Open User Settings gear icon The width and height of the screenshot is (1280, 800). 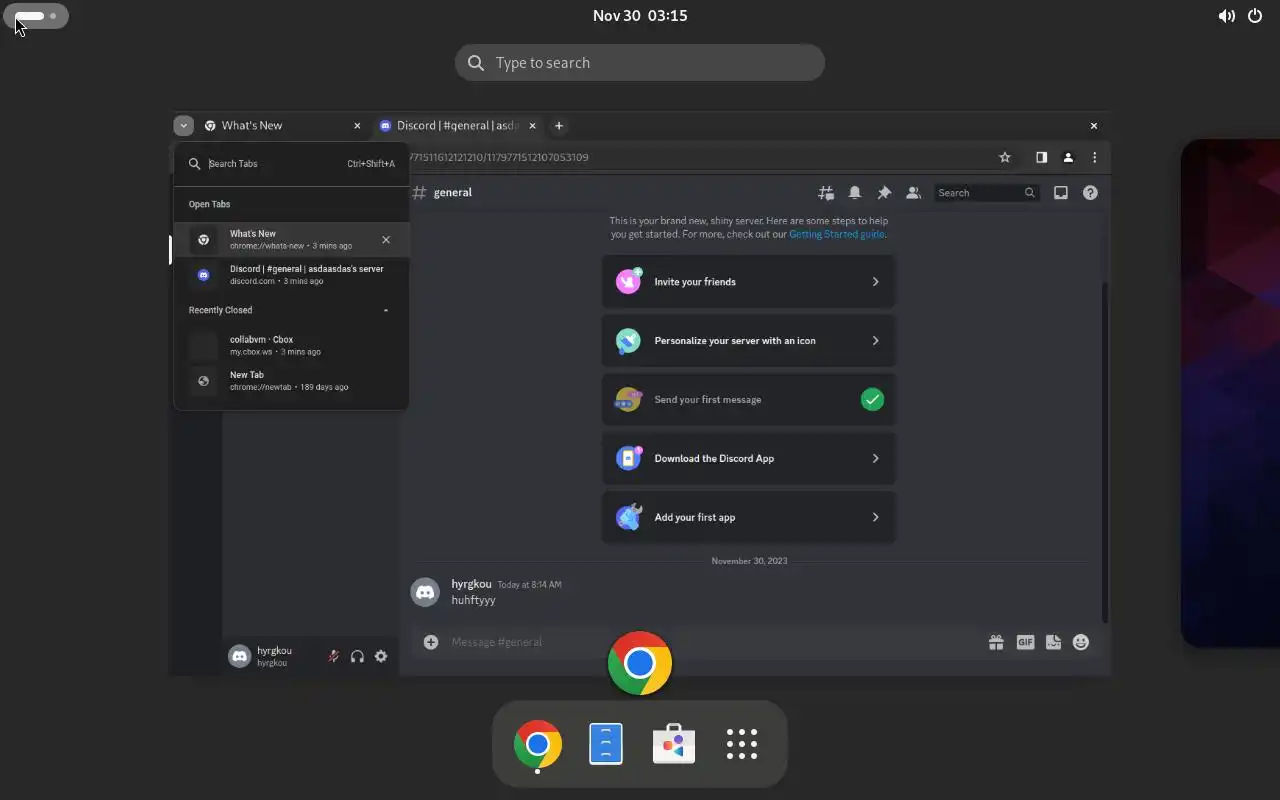381,657
